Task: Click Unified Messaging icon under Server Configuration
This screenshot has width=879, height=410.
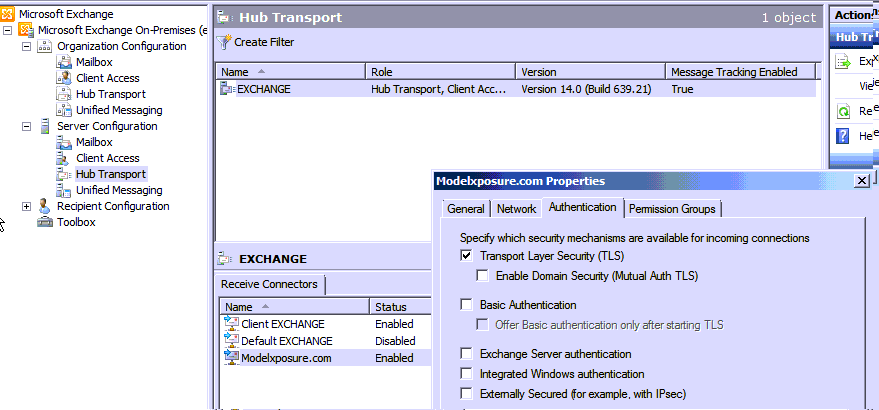Action: pos(64,190)
